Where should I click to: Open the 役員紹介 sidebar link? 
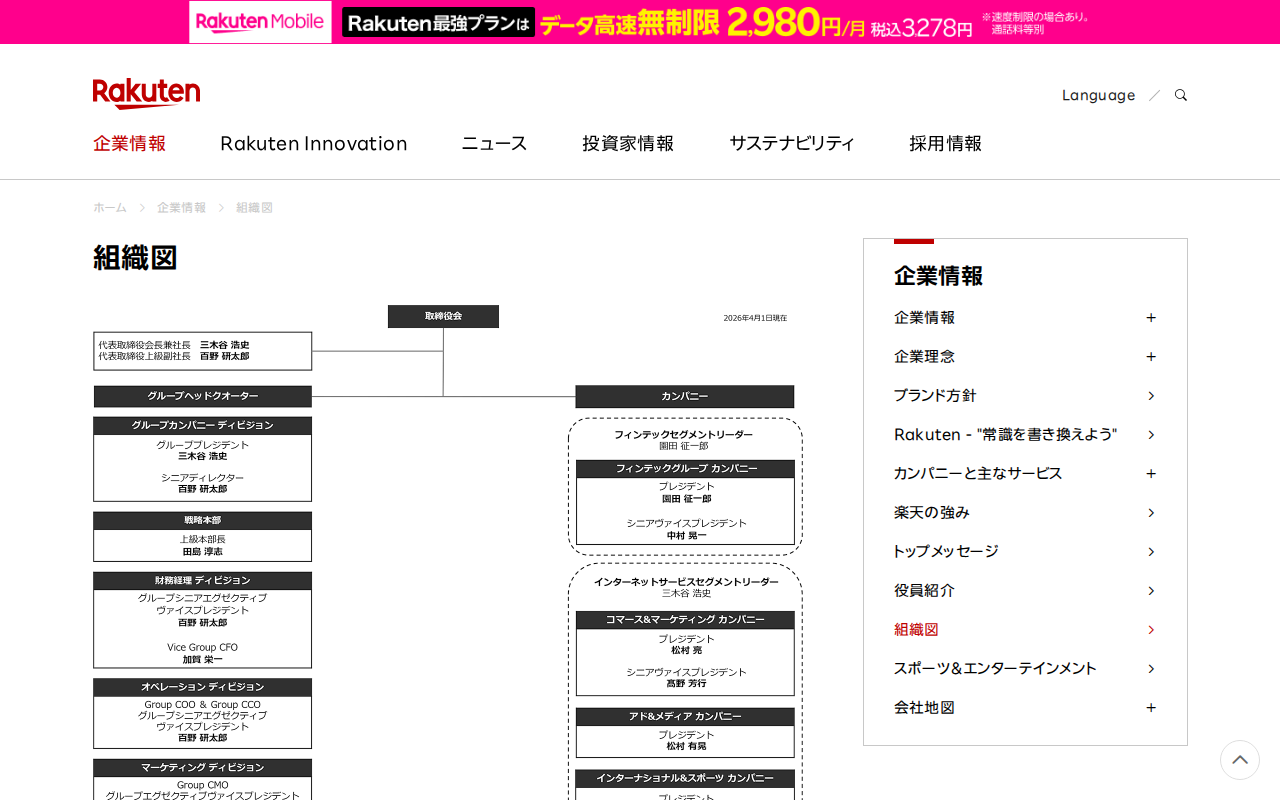pyautogui.click(x=924, y=591)
